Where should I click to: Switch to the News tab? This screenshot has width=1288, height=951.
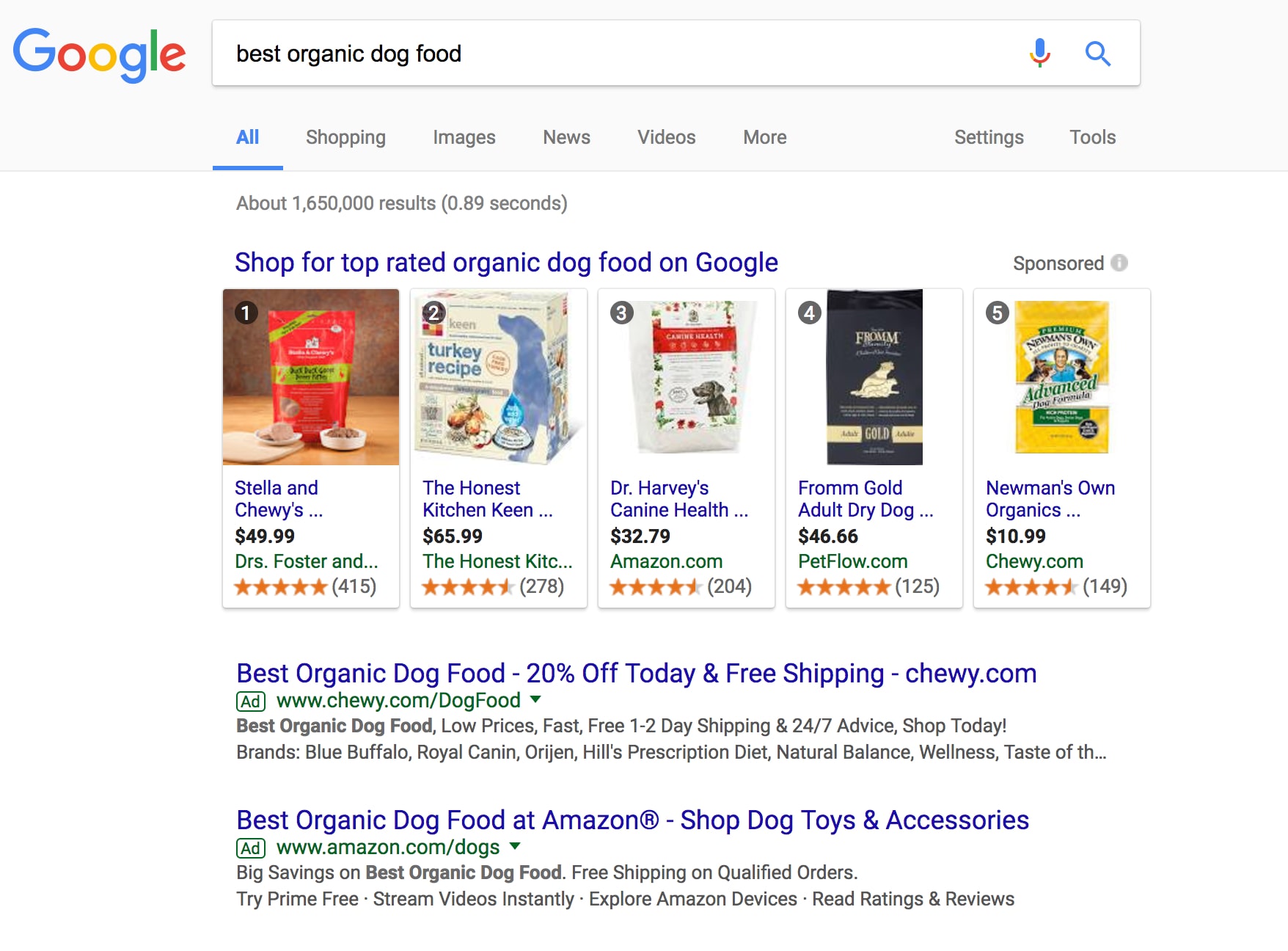coord(566,137)
